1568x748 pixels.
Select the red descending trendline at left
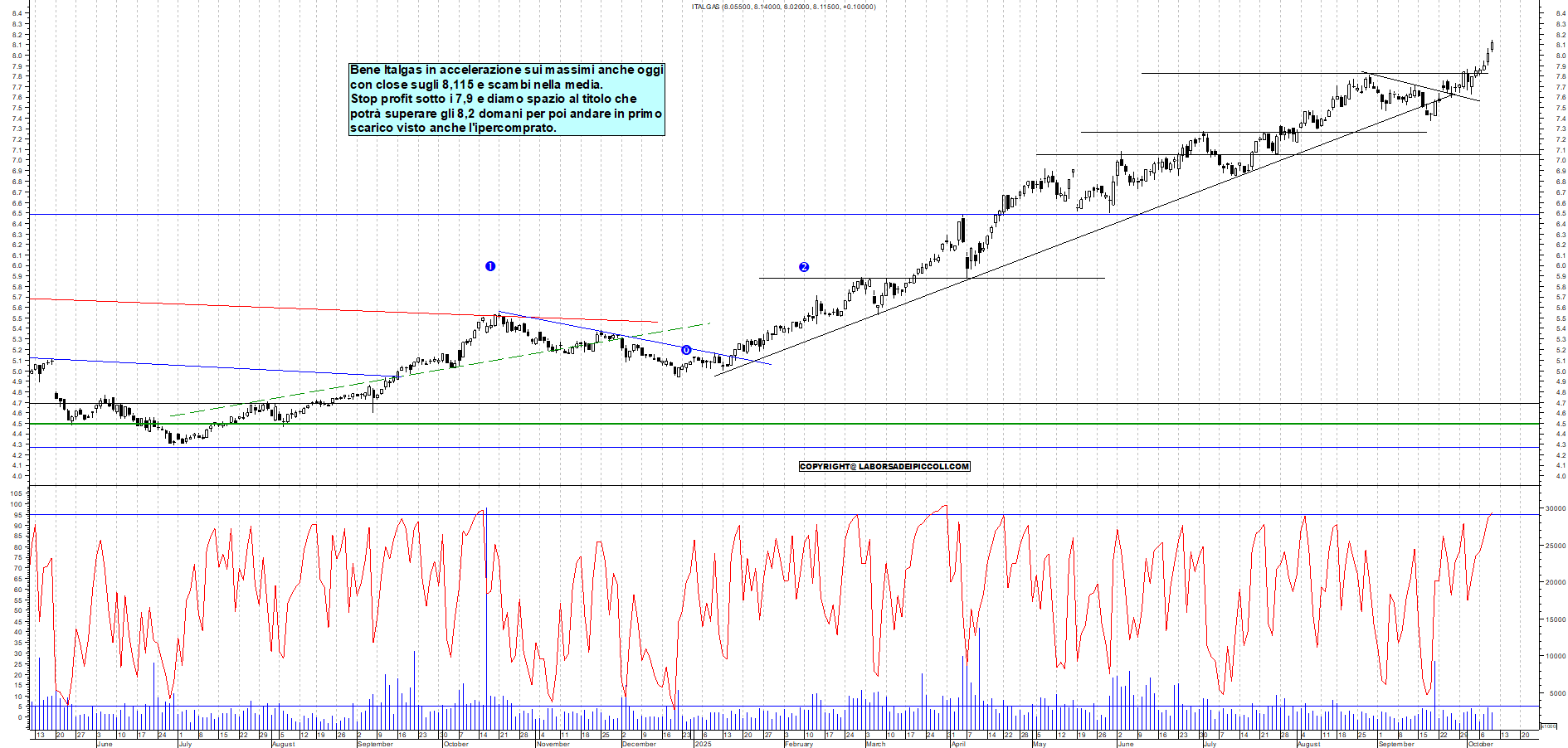(x=249, y=306)
